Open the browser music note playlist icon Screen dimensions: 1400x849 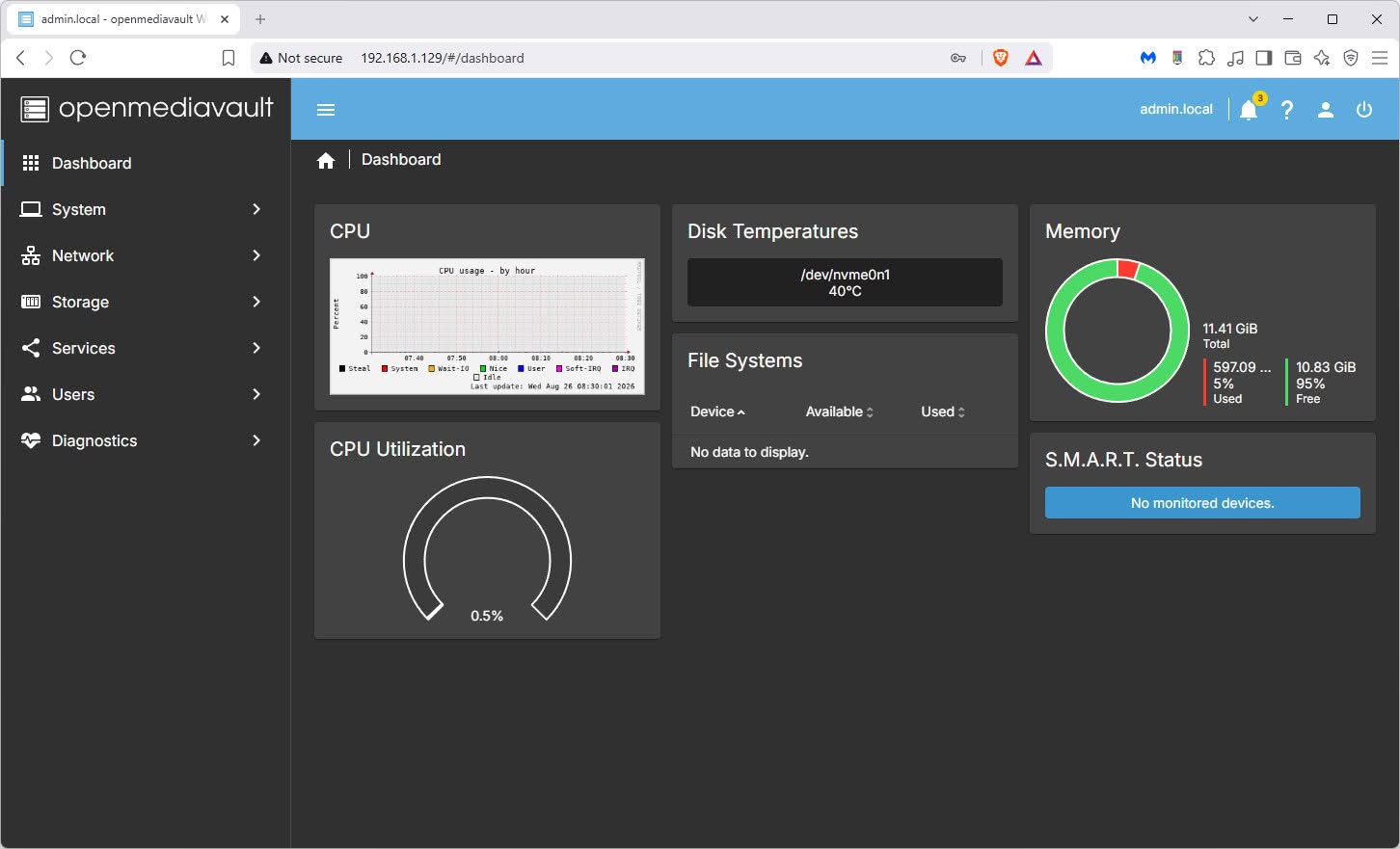1235,58
